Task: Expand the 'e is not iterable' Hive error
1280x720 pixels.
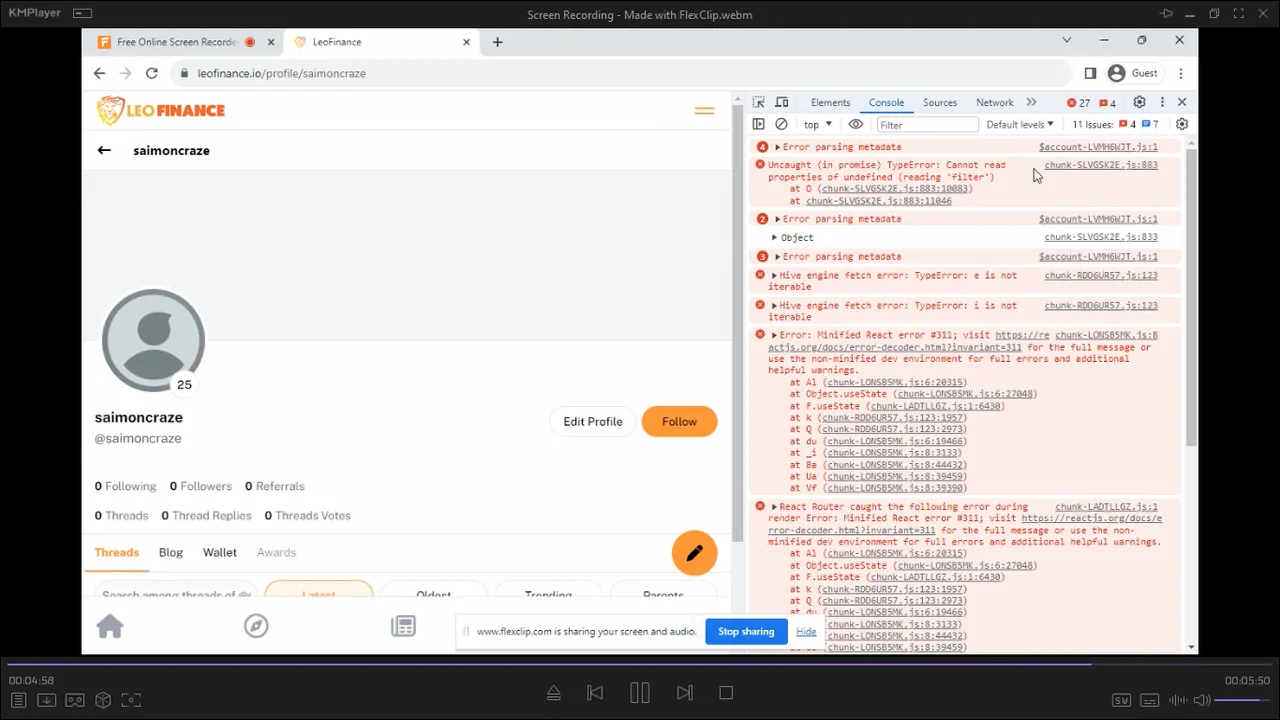Action: coord(774,275)
